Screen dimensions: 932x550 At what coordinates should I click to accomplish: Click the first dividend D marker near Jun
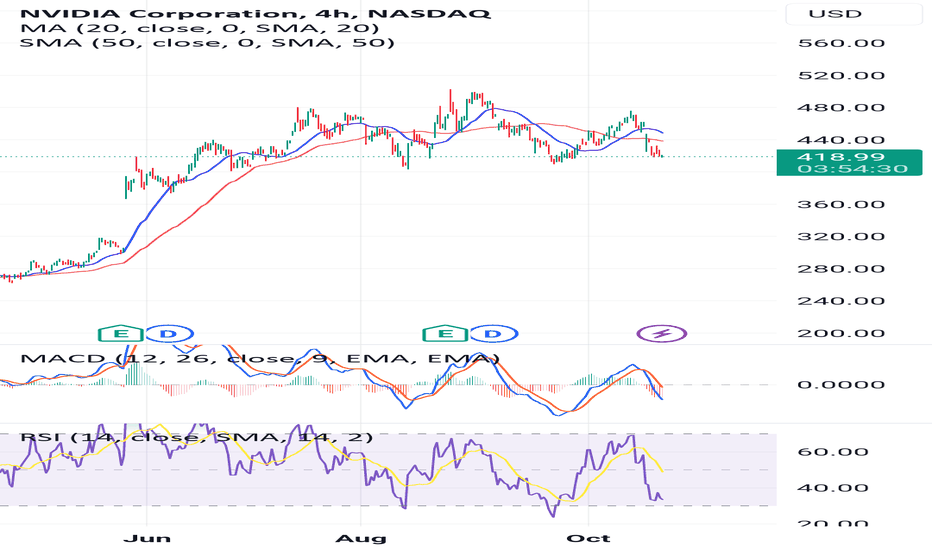(x=169, y=334)
